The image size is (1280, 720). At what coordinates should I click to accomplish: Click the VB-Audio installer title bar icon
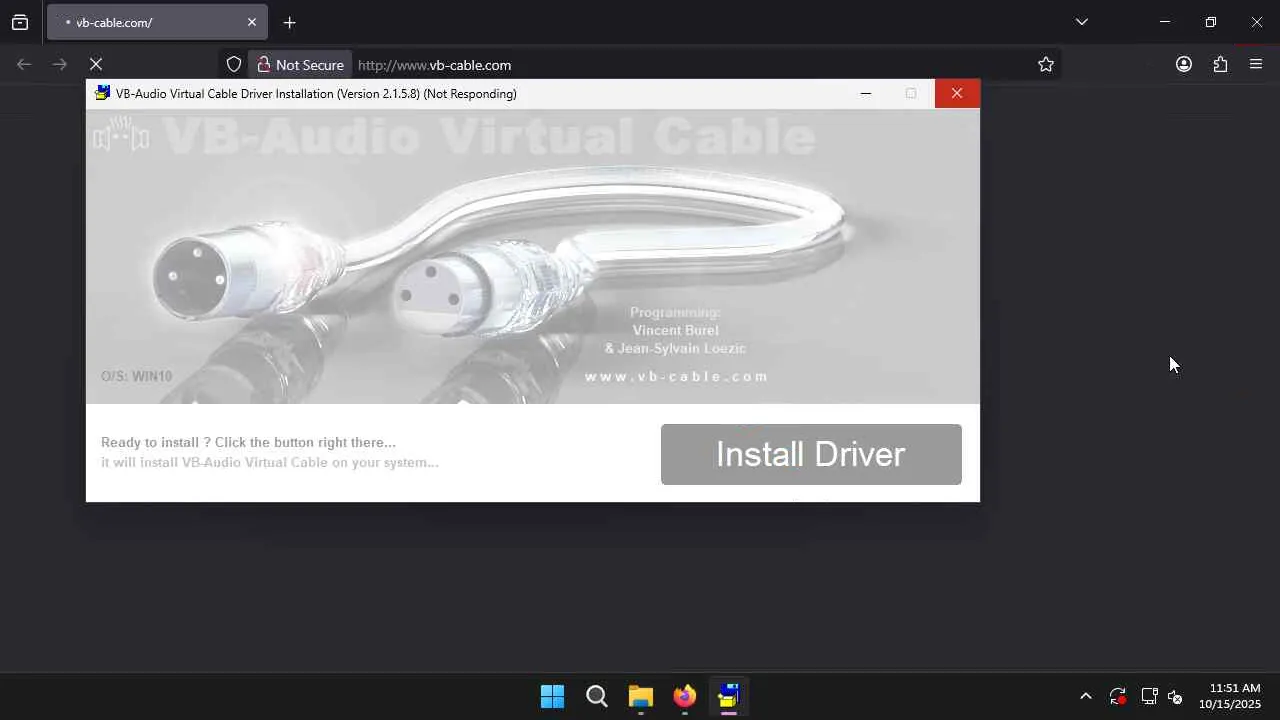[x=102, y=93]
